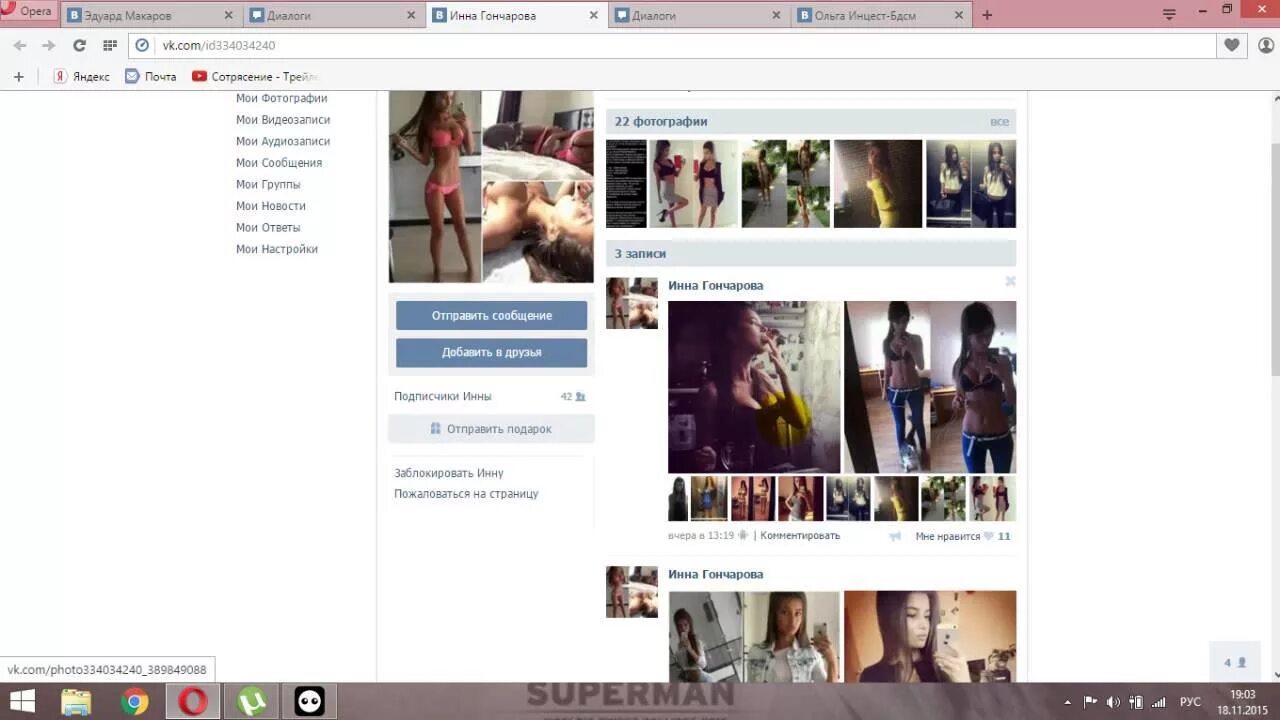Open uTorrent from the taskbar
The width and height of the screenshot is (1280, 720).
coord(251,701)
